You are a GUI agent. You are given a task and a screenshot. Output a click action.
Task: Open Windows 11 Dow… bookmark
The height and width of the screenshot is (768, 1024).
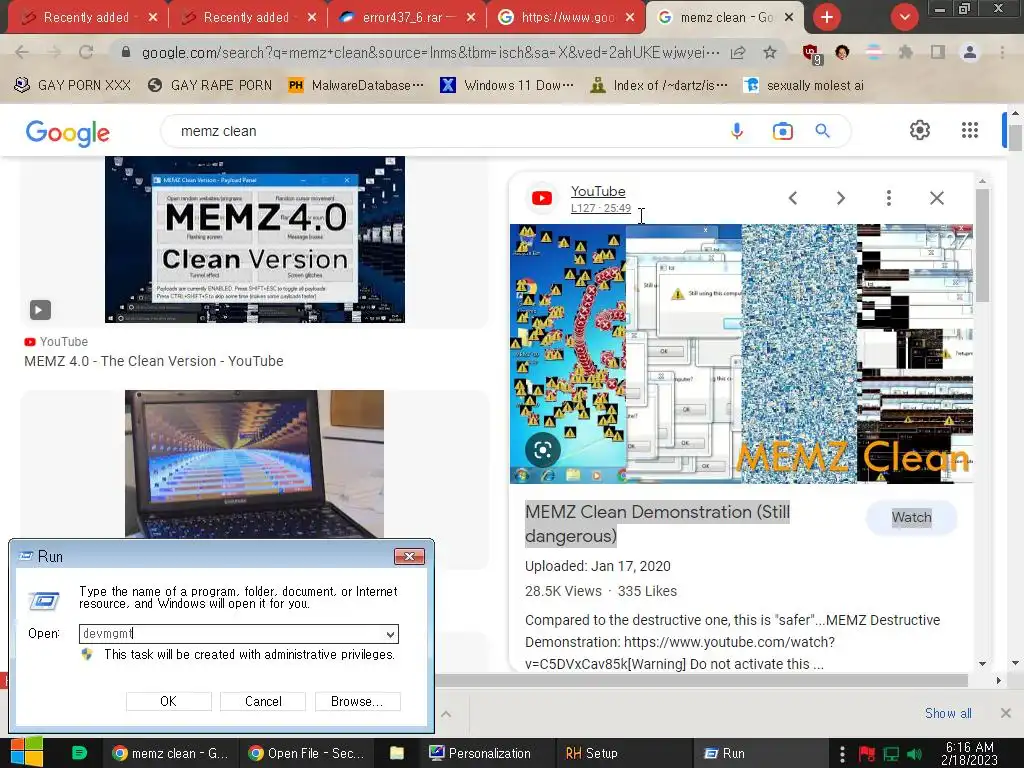point(507,86)
